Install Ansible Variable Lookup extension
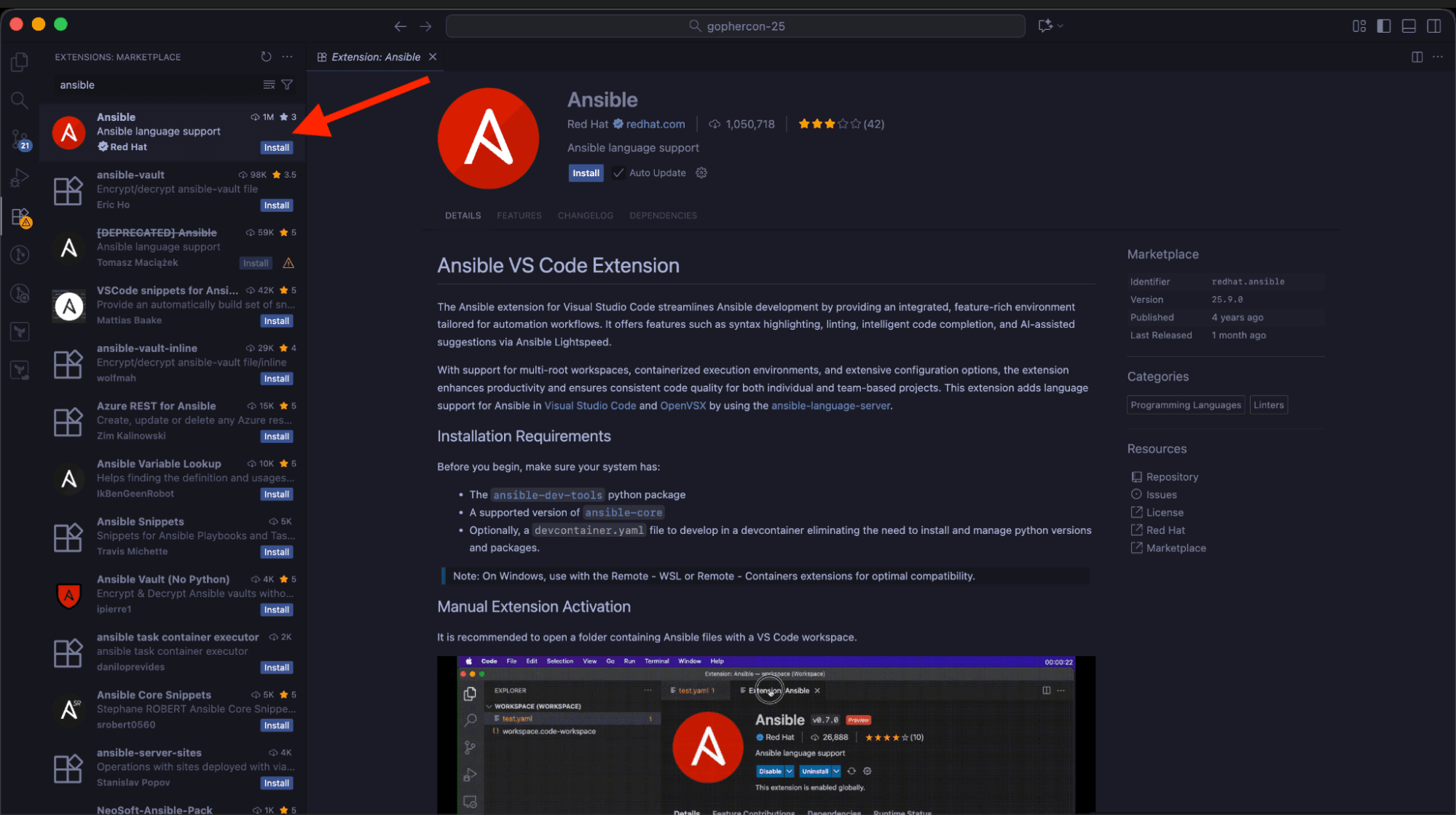Viewport: 1456px width, 815px height. [x=277, y=495]
